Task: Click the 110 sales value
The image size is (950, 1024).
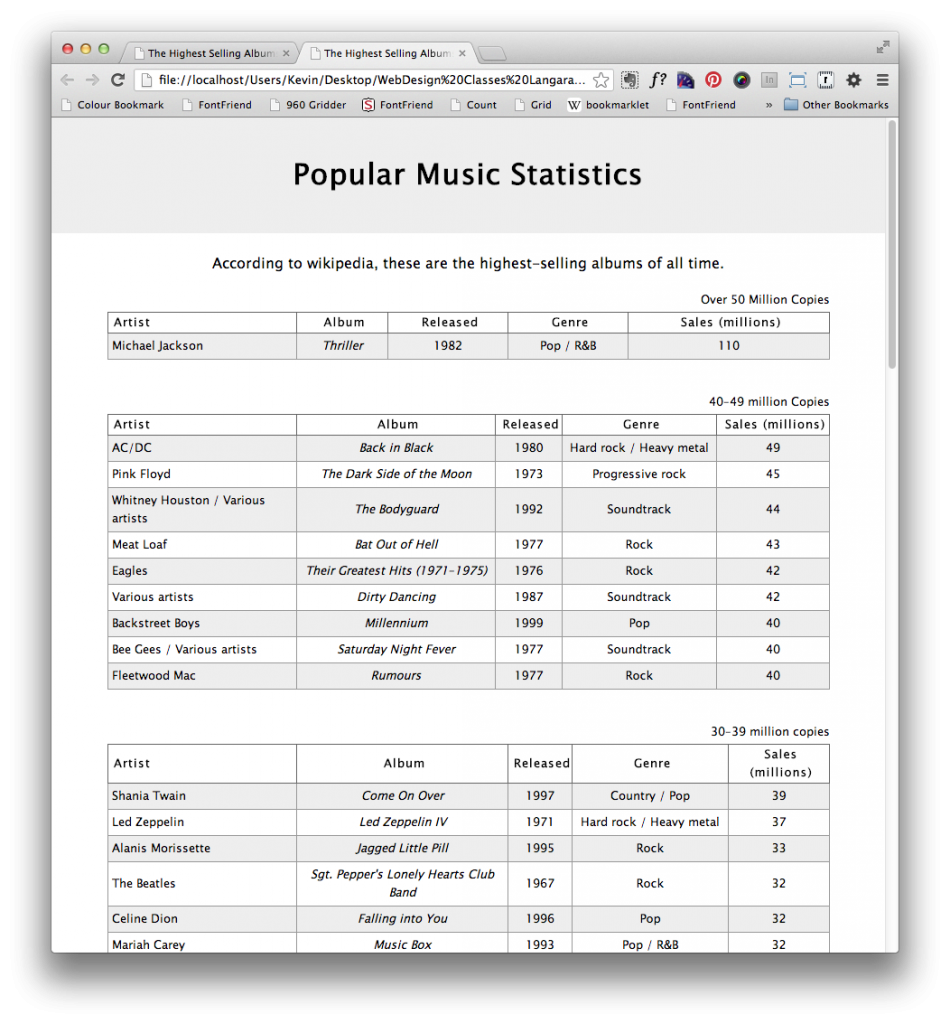Action: 729,346
